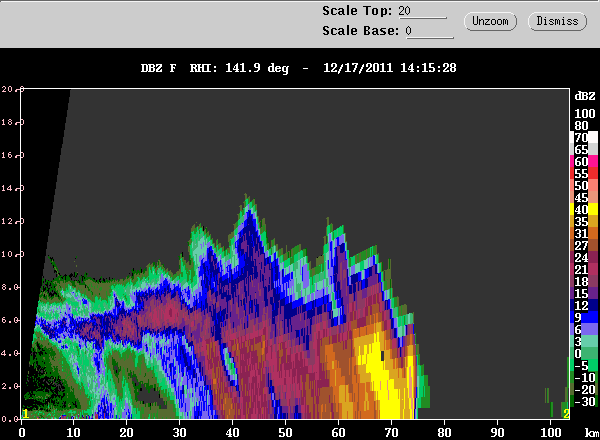Select the light blue 6 dBZ swatch

pos(593,329)
